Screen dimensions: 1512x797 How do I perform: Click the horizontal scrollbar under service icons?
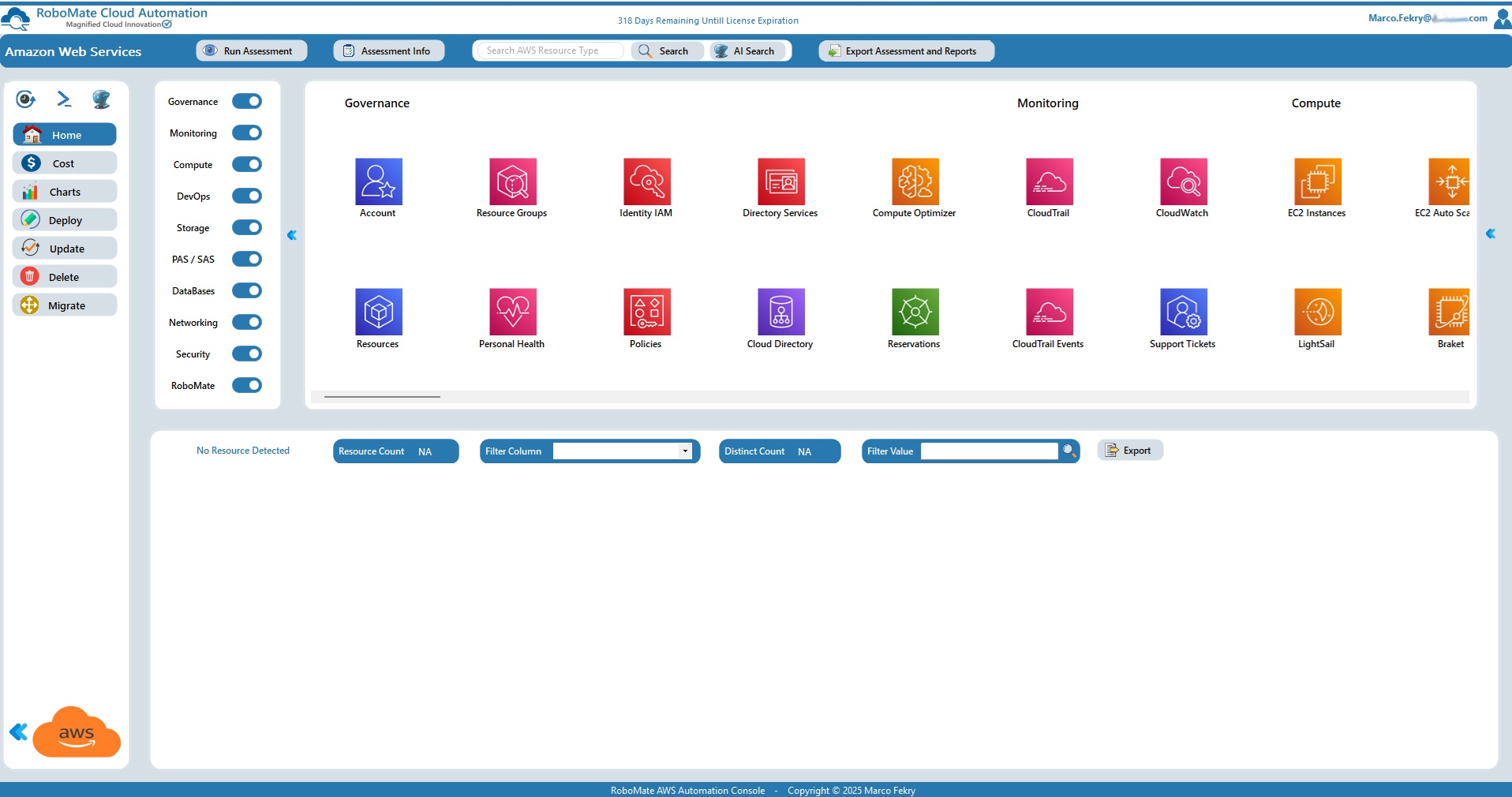pyautogui.click(x=382, y=397)
